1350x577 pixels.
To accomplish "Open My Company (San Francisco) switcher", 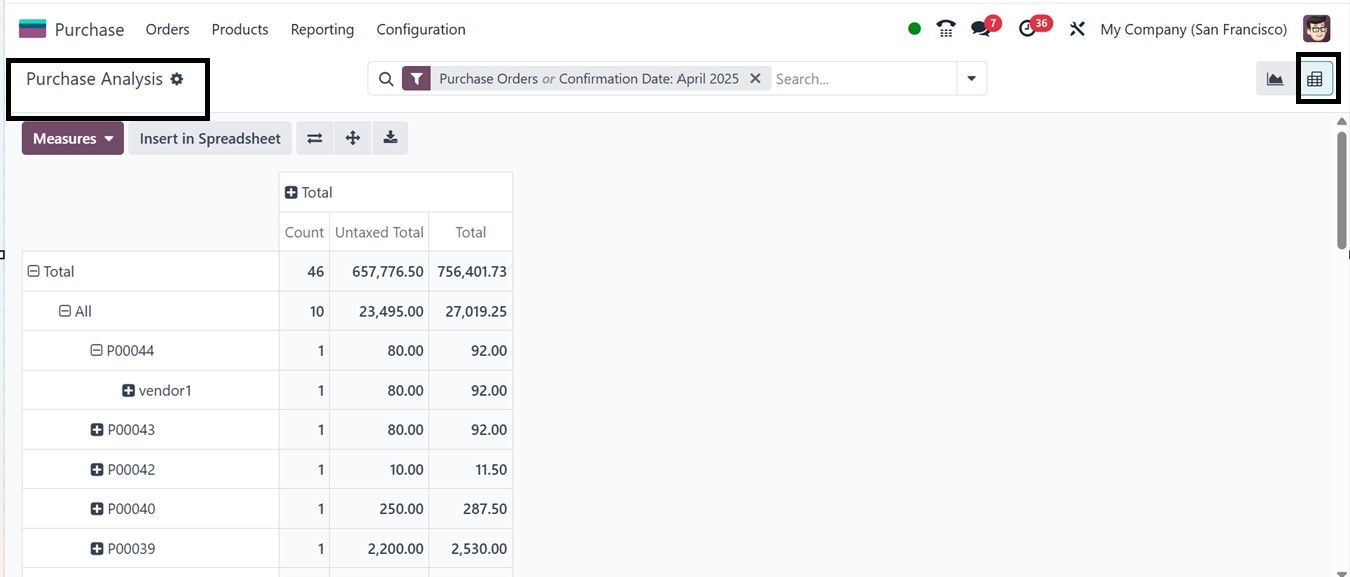I will tap(1192, 29).
